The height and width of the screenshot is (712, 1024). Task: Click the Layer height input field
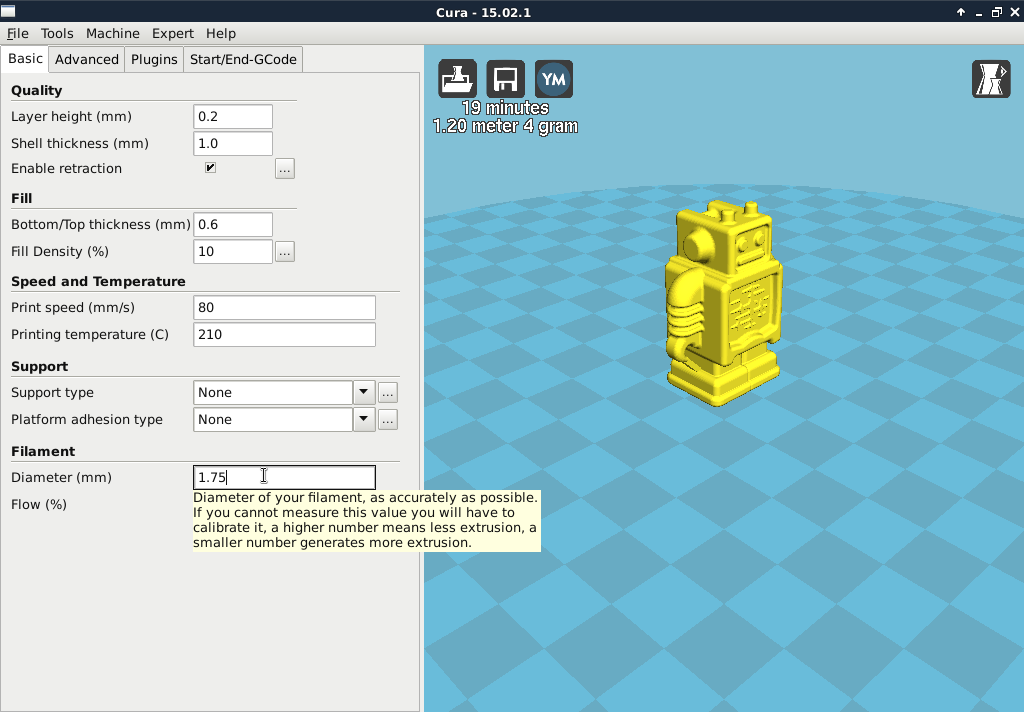pyautogui.click(x=232, y=117)
